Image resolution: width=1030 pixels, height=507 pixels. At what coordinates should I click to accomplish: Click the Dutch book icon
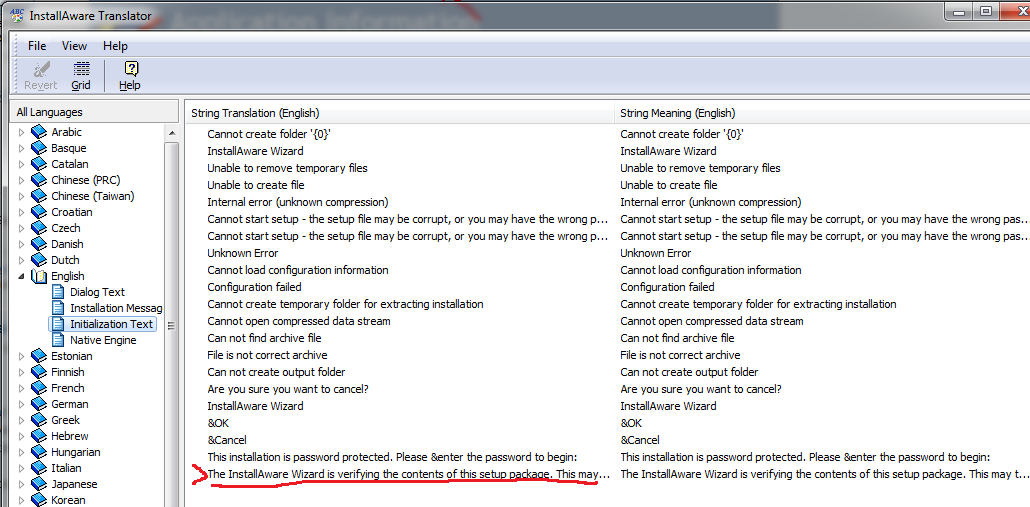[x=39, y=260]
